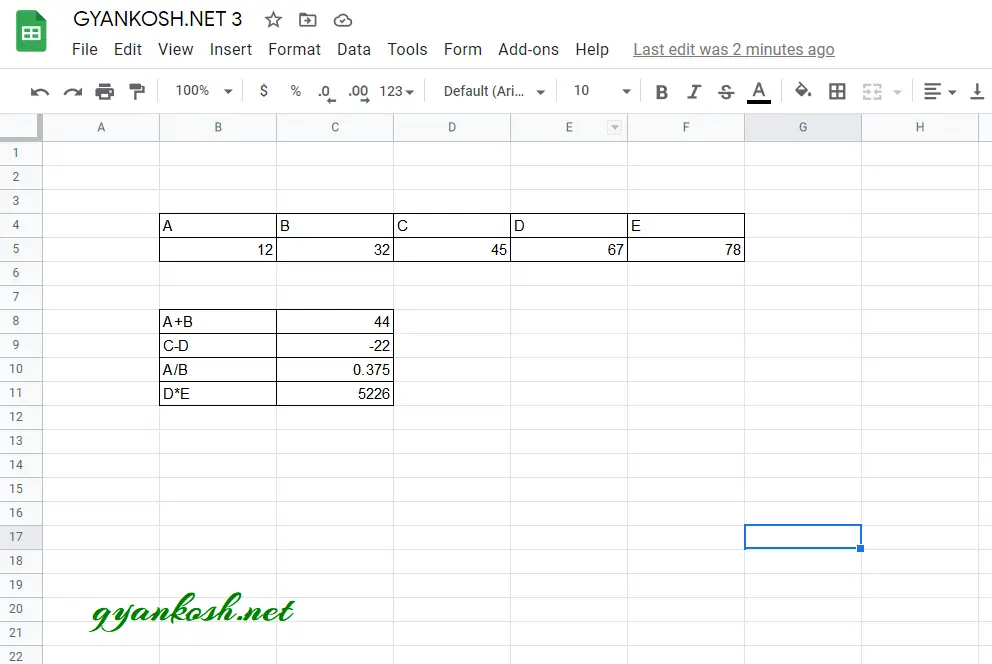The image size is (992, 664).
Task: Select column G header
Action: pyautogui.click(x=803, y=127)
